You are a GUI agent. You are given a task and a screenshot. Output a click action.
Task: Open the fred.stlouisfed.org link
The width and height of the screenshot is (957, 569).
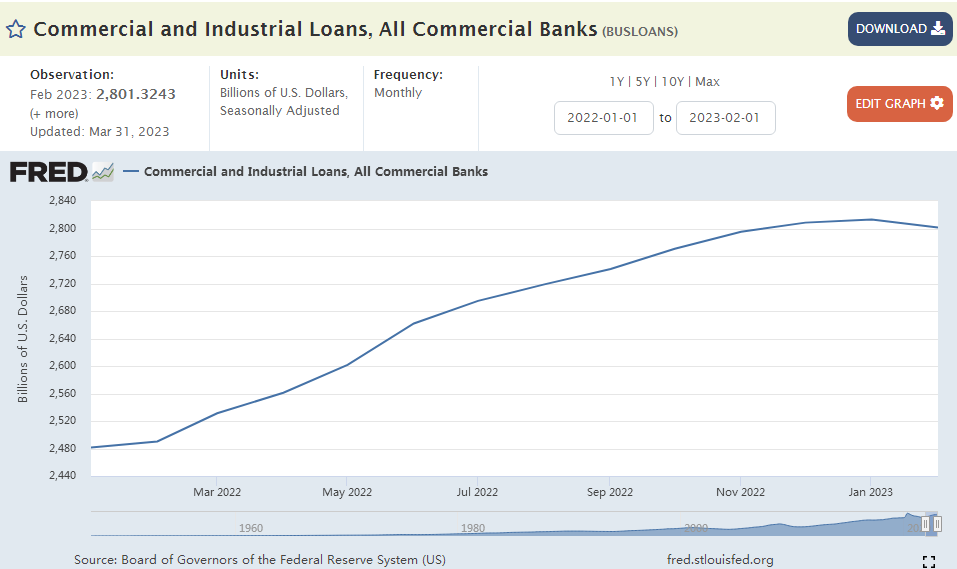[x=719, y=560]
